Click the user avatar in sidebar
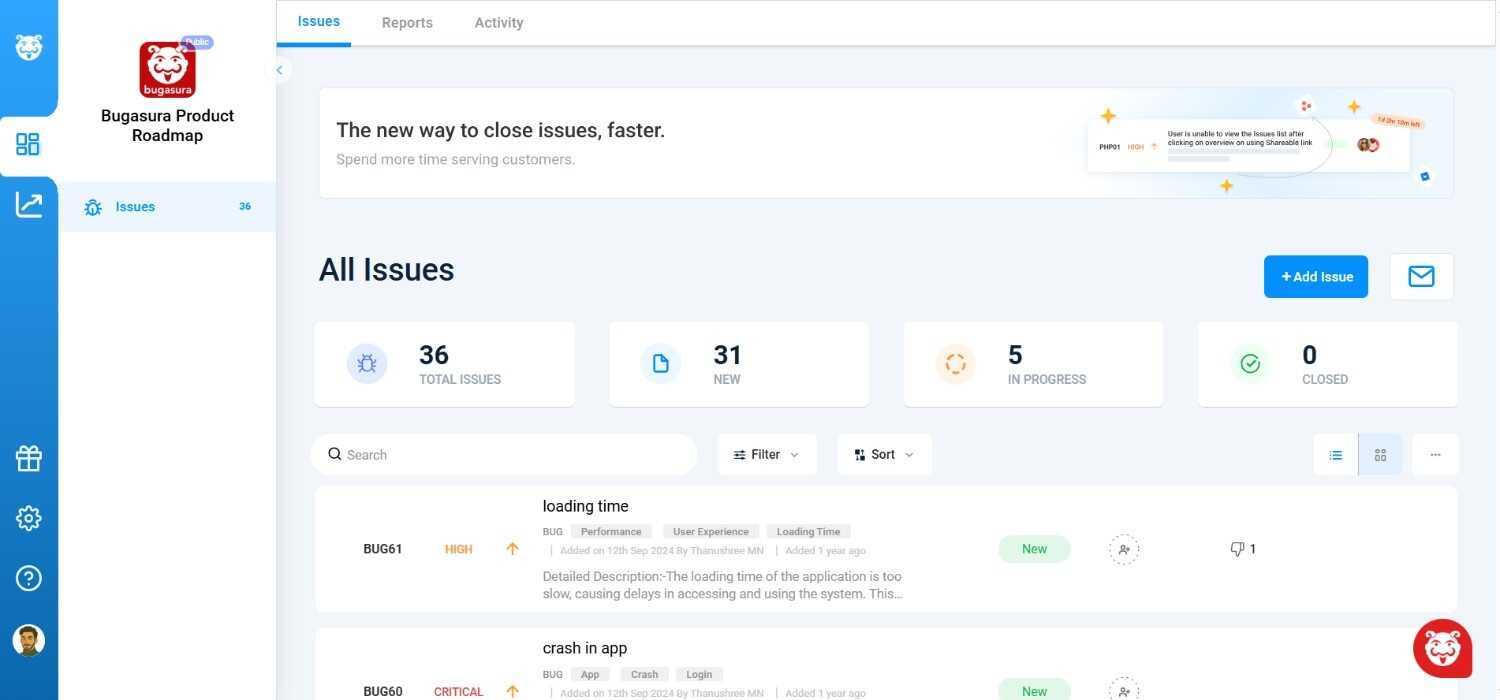The height and width of the screenshot is (700, 1500). pos(28,640)
